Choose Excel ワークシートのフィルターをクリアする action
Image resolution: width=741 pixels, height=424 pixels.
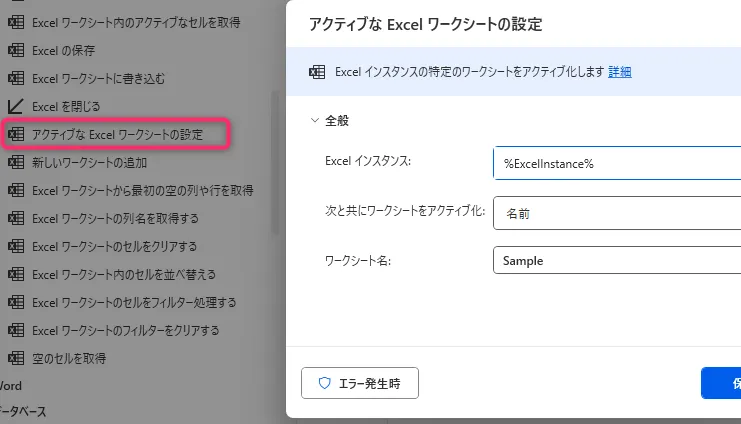125,330
